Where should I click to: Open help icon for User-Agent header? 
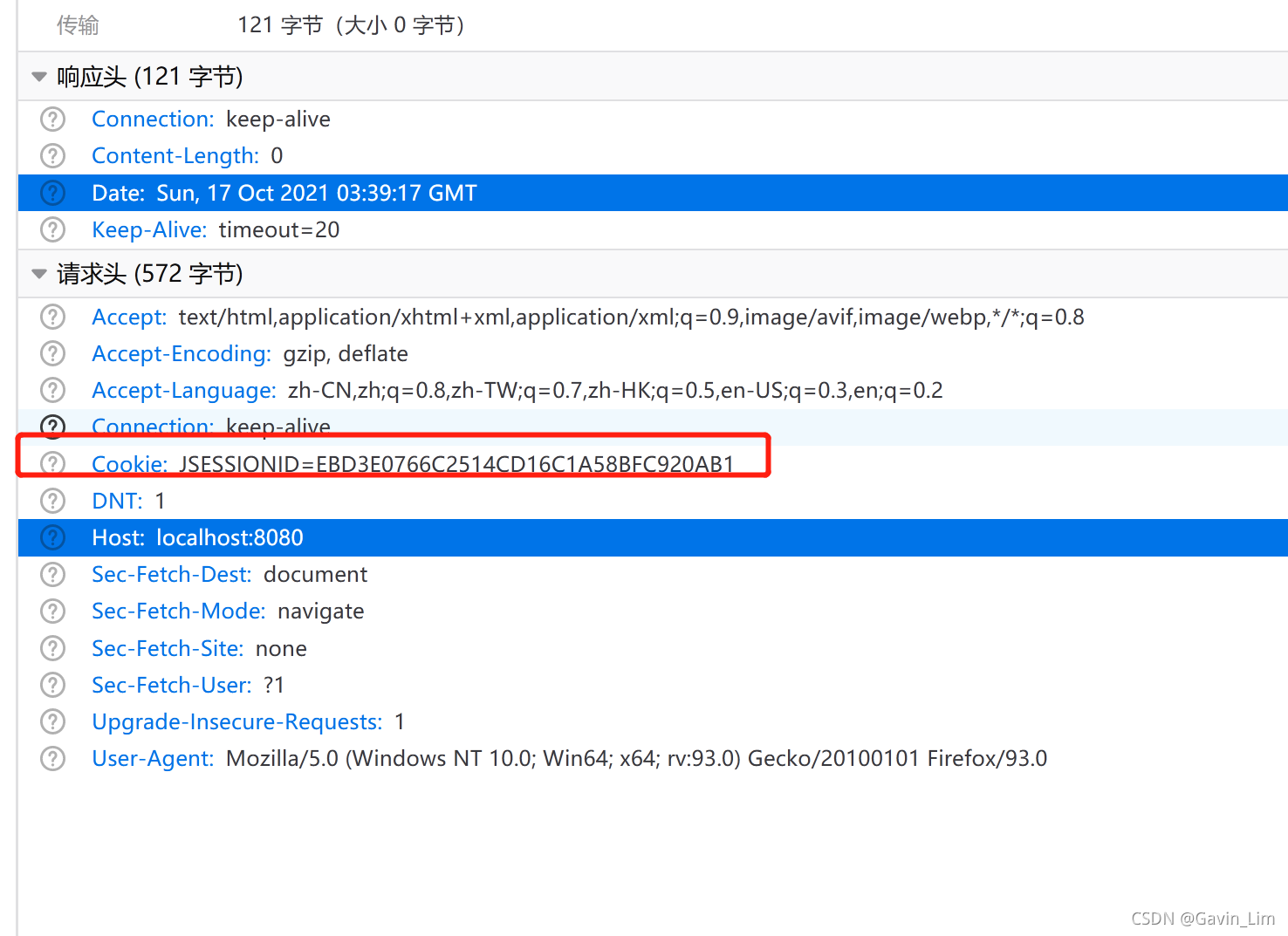53,758
